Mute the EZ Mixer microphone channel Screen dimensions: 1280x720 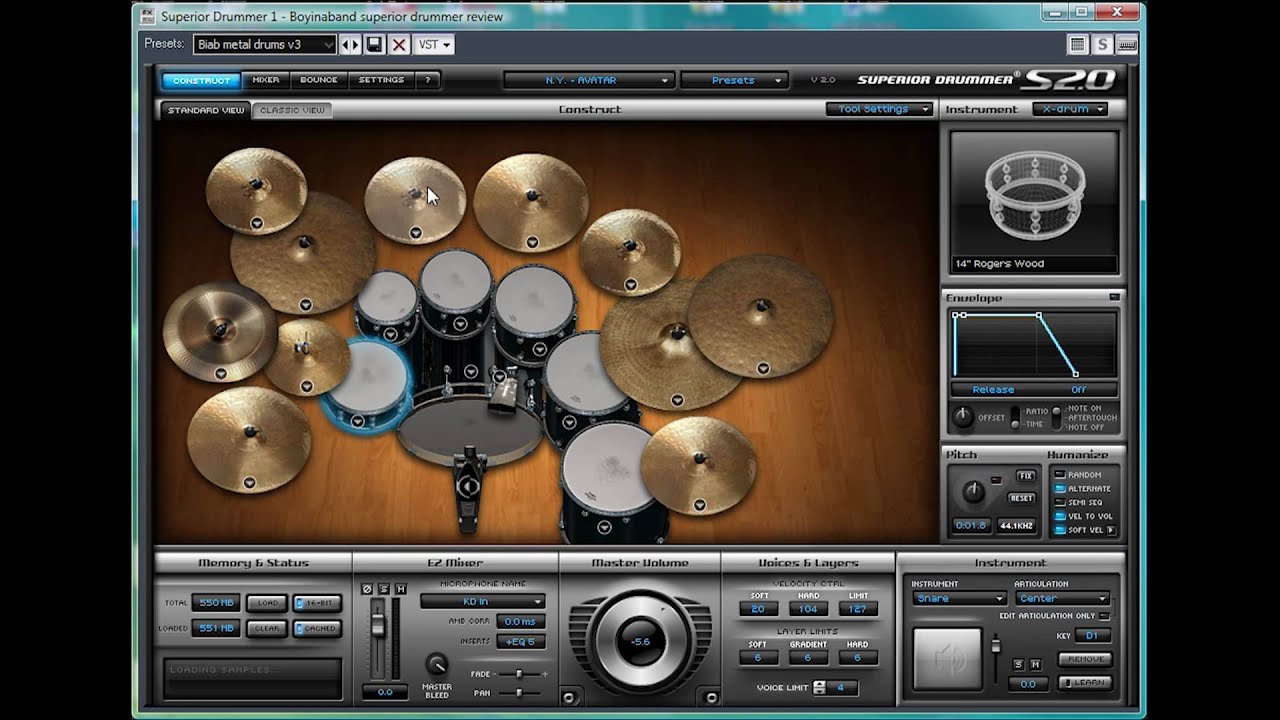(x=400, y=588)
